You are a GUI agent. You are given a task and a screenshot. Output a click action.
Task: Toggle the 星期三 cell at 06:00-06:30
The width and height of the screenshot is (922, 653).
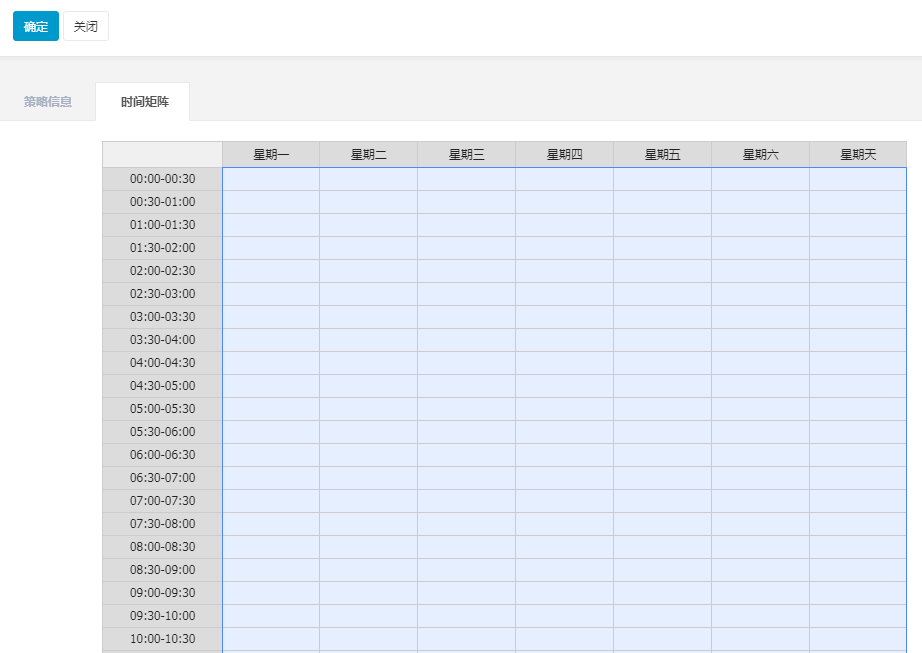click(467, 454)
